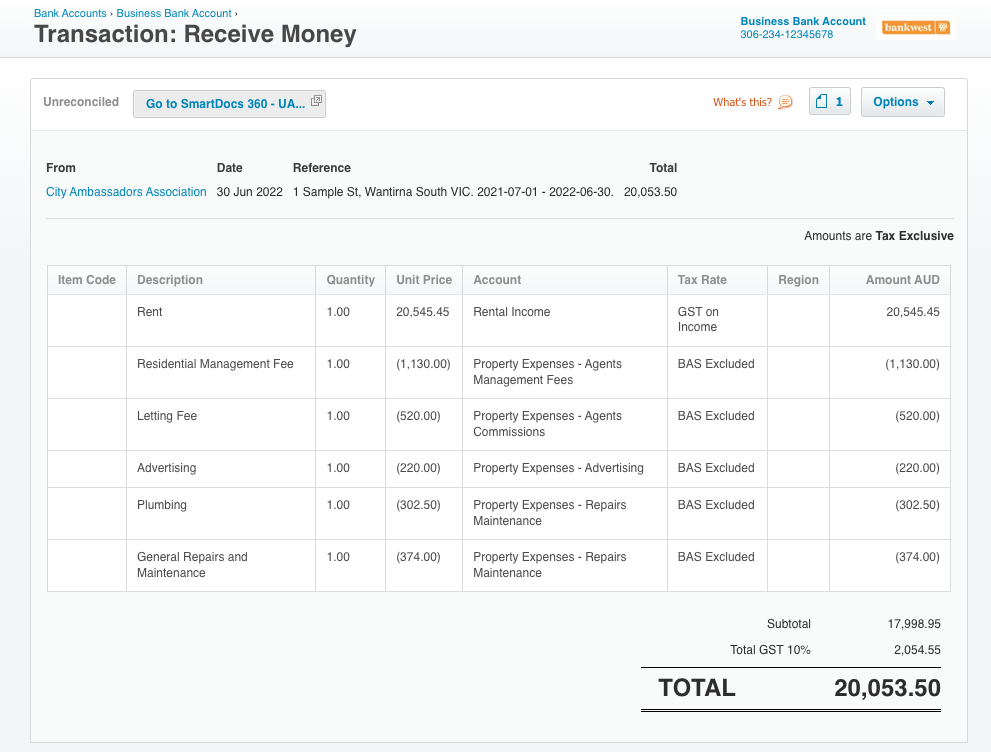This screenshot has width=991, height=752.
Task: Go to SmartDocs 360 button
Action: (x=229, y=104)
